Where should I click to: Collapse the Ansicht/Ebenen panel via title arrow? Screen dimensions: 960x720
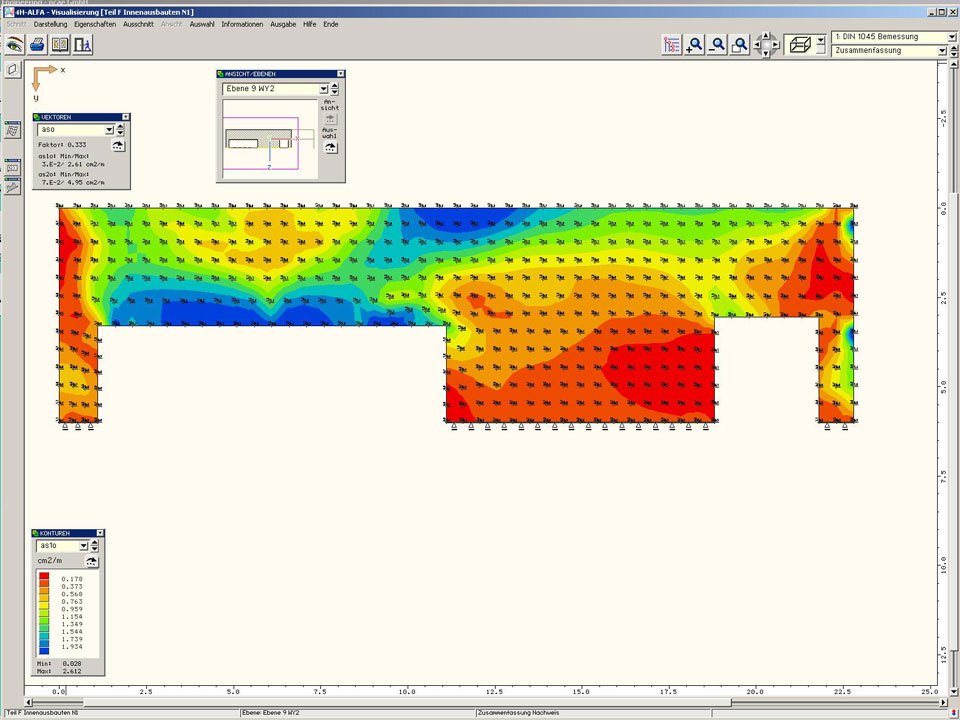click(x=340, y=74)
